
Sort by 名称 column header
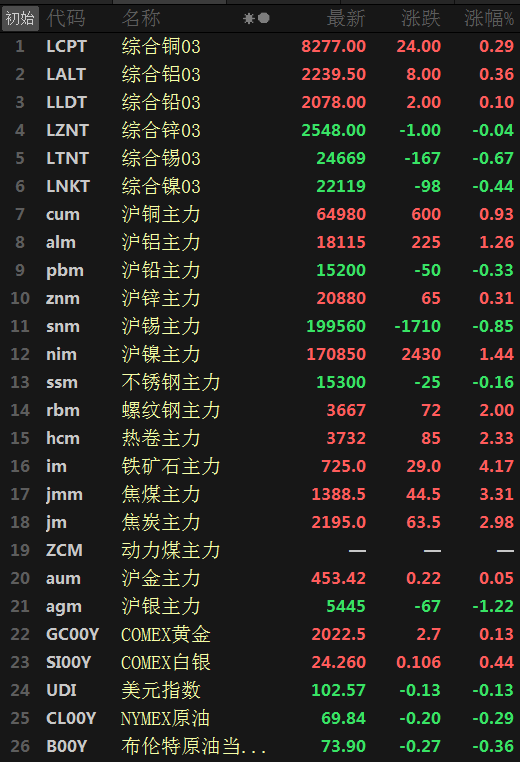coord(141,18)
